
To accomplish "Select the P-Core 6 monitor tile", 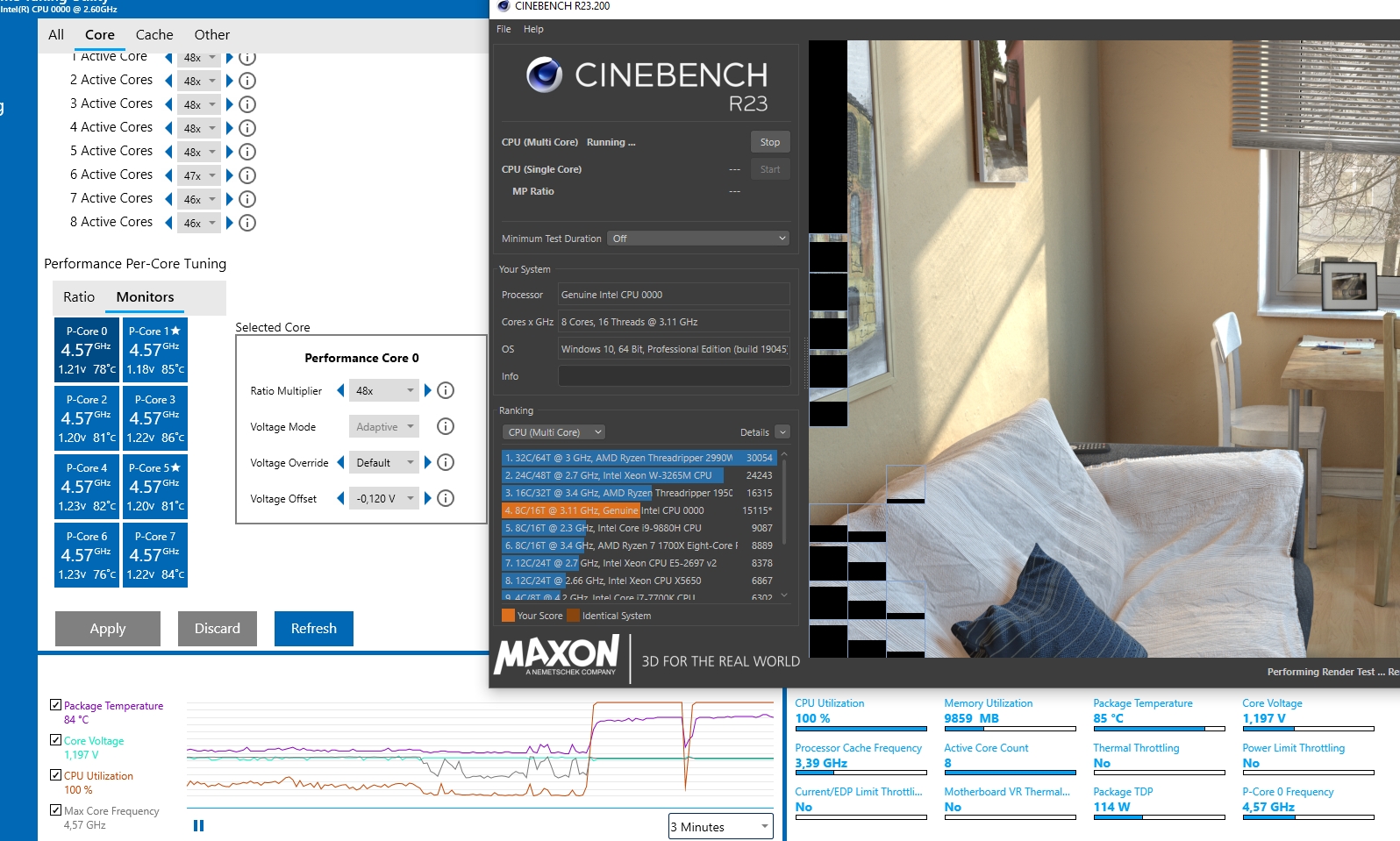I will point(87,555).
